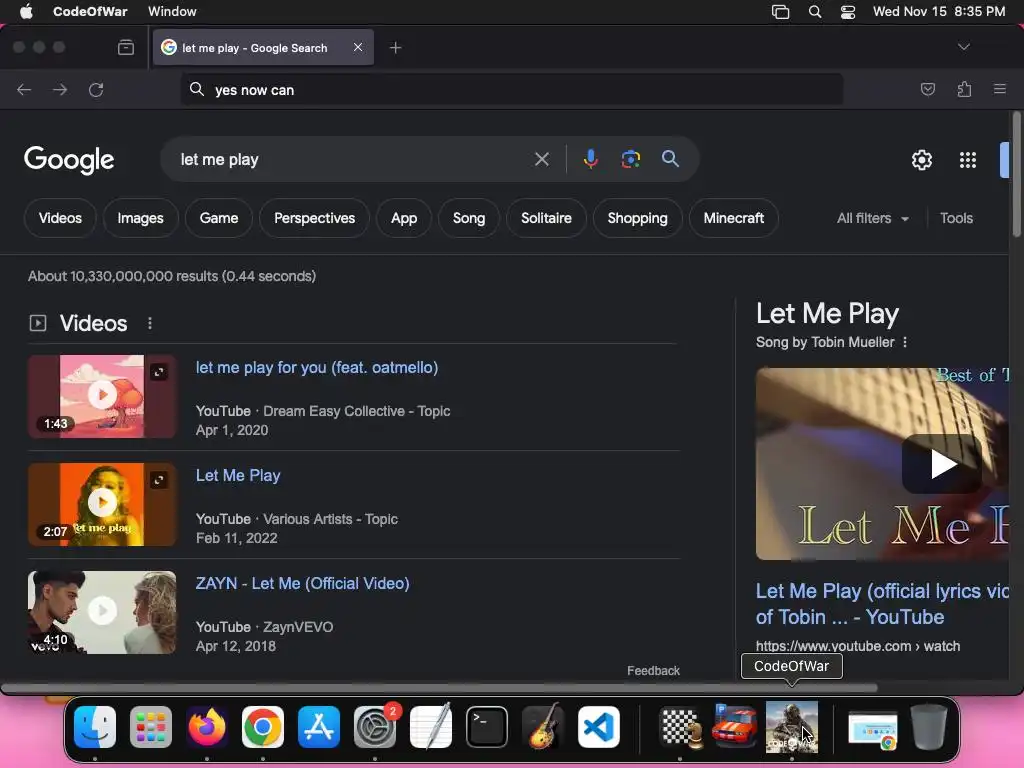Open Control Center in the menu bar

(x=848, y=12)
